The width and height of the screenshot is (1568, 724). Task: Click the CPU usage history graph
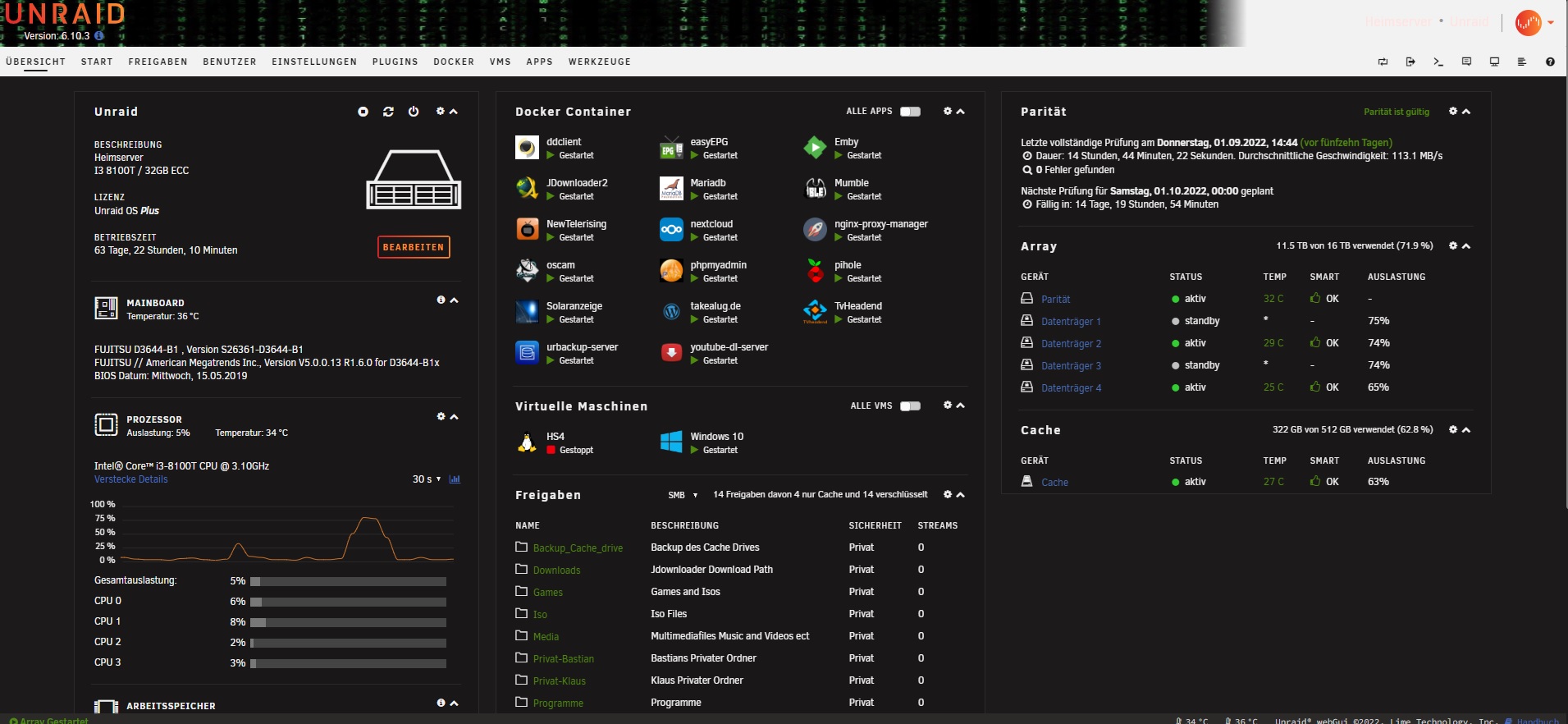pos(287,532)
